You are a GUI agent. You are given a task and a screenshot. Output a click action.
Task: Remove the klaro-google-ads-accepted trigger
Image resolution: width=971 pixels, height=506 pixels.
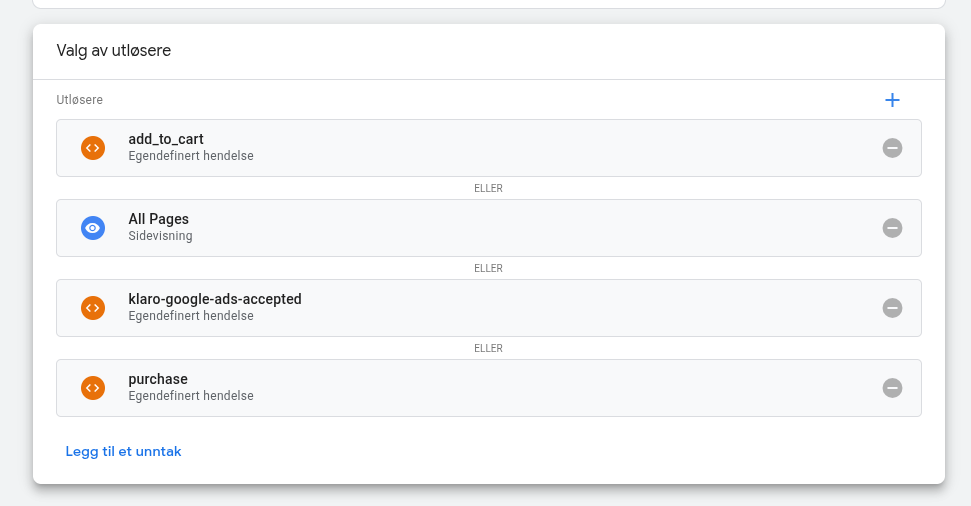click(892, 308)
